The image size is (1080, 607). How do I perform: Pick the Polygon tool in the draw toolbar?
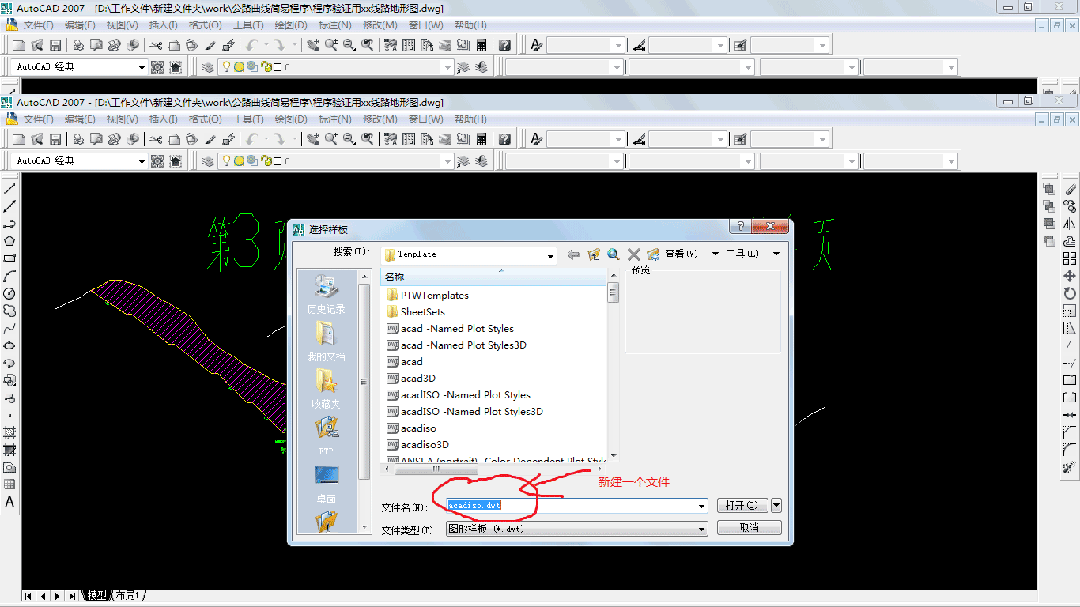point(10,241)
